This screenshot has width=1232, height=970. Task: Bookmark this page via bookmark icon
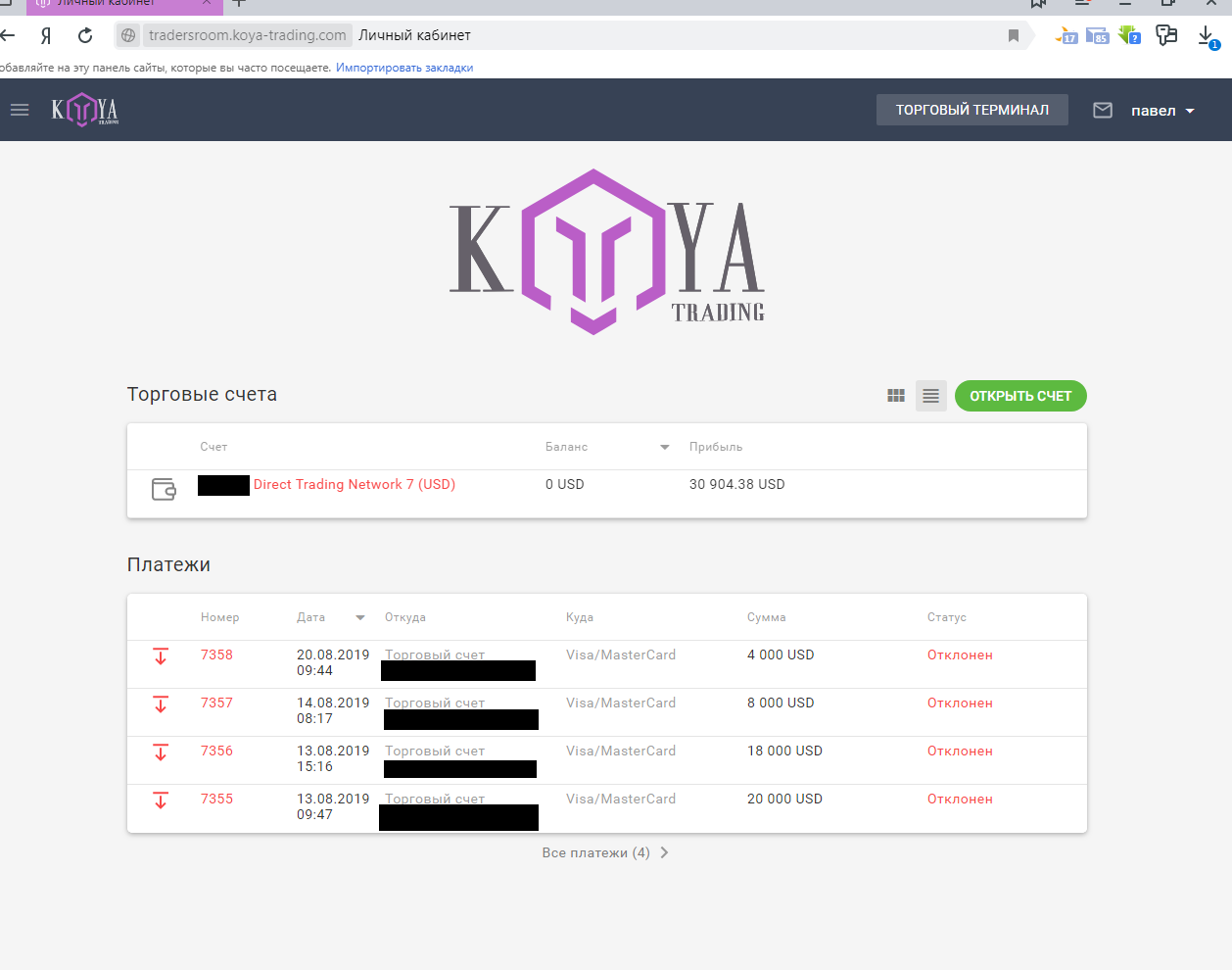[1014, 35]
